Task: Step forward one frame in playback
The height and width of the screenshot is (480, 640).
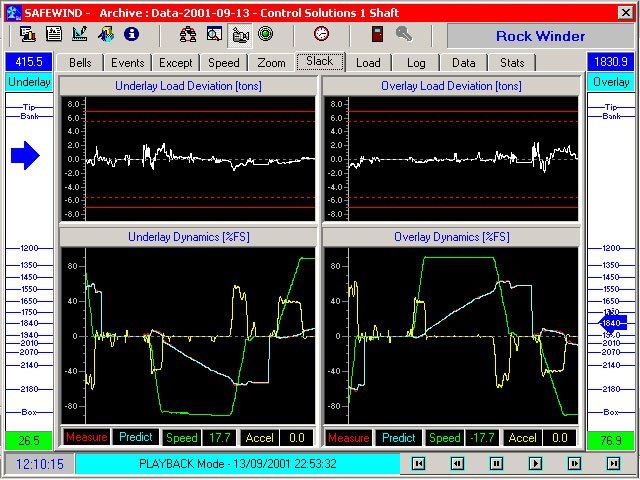Action: pyautogui.click(x=574, y=464)
